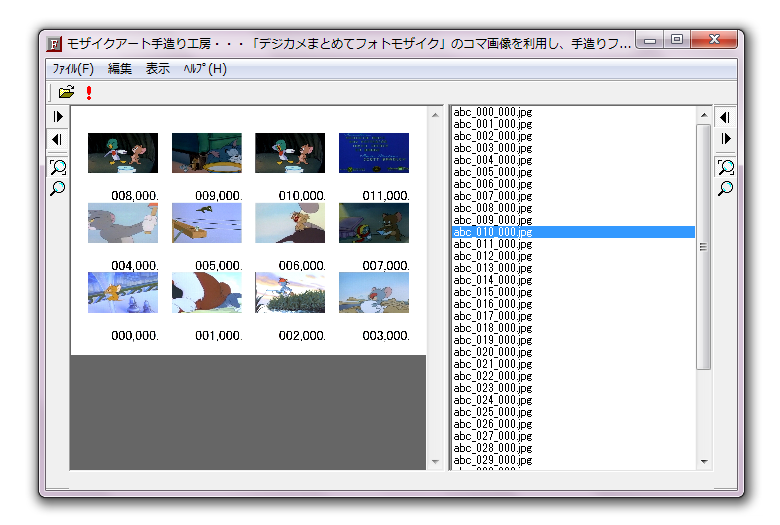
Task: Click the right panel's top back-step arrow icon
Action: (x=725, y=117)
